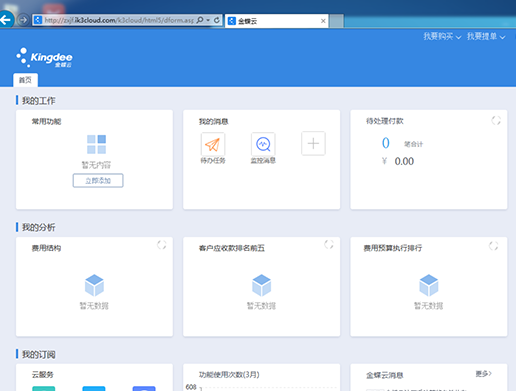Click the 0.00 payment amount
The height and width of the screenshot is (391, 516).
coord(404,161)
